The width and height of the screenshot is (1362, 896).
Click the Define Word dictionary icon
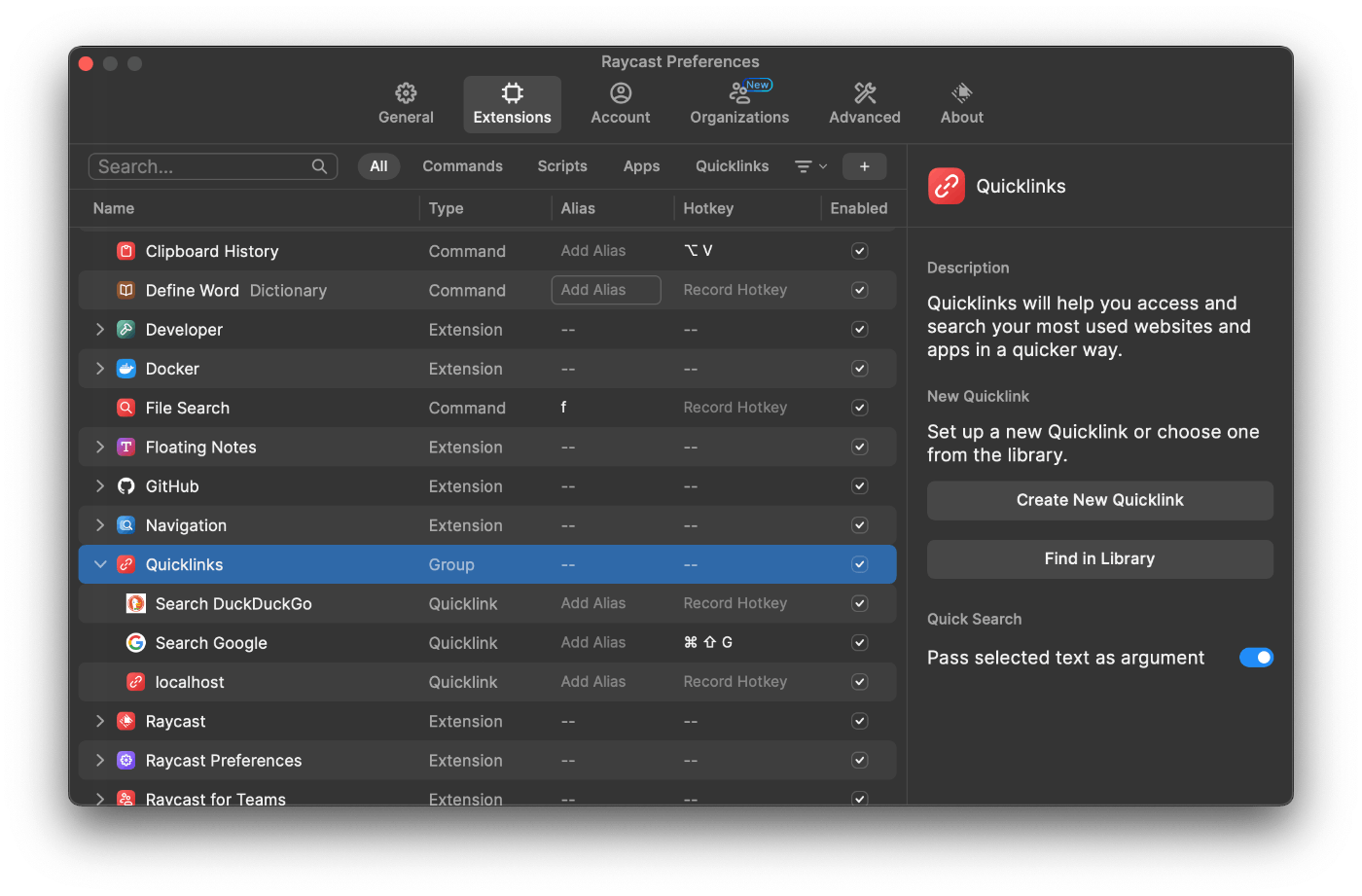(x=125, y=290)
